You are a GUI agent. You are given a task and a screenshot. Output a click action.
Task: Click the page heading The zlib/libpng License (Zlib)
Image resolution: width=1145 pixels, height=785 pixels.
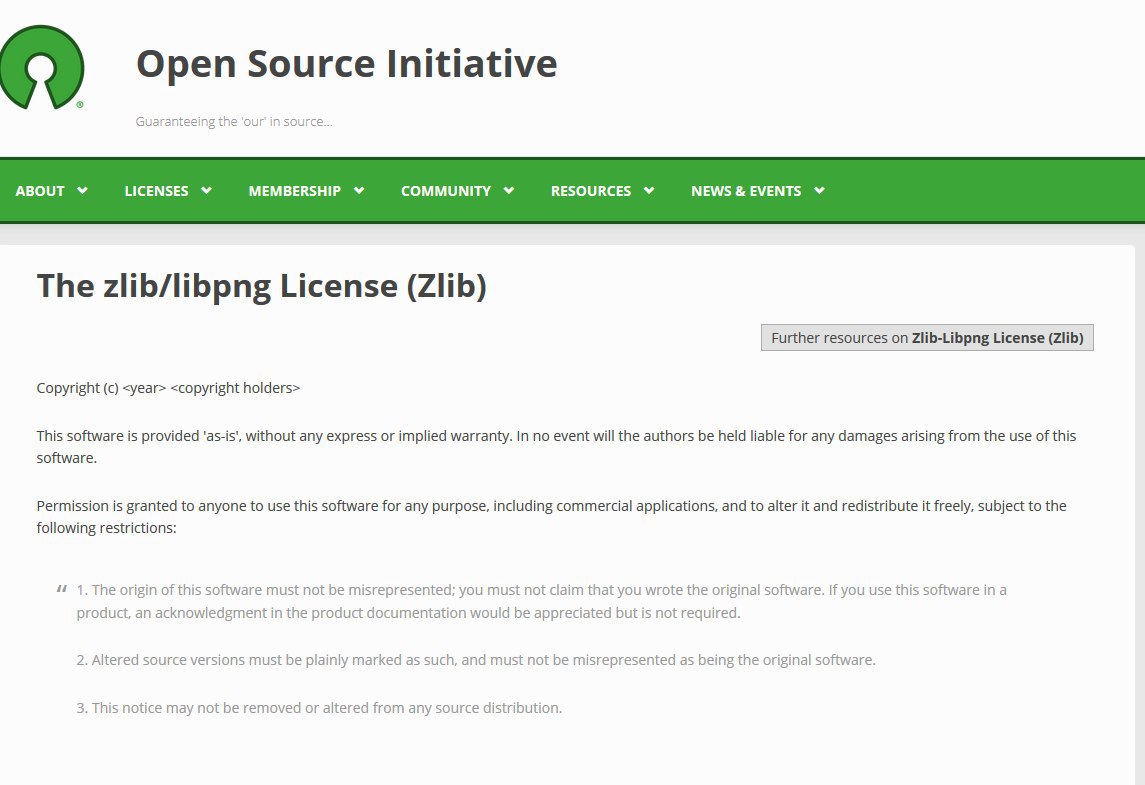261,286
